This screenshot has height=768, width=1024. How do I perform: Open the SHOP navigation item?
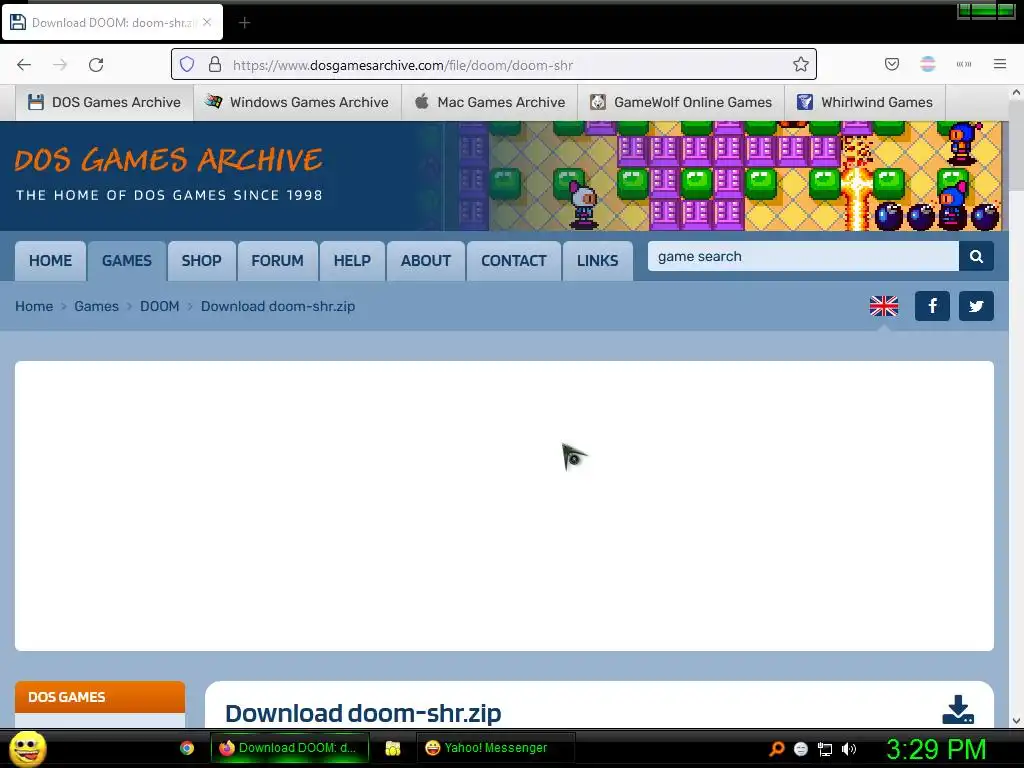point(201,261)
